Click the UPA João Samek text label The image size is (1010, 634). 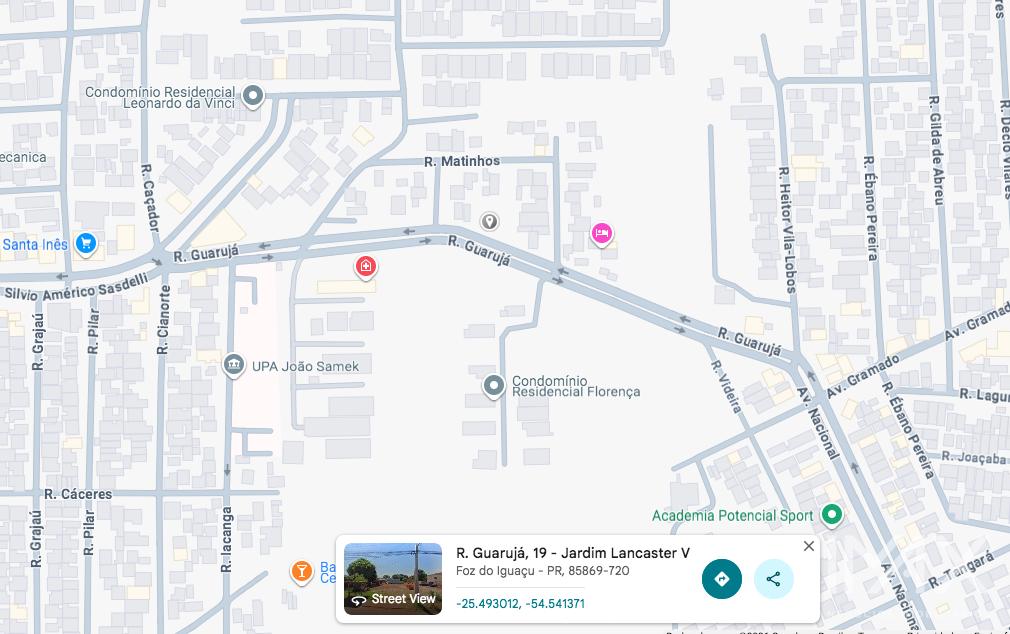point(305,366)
